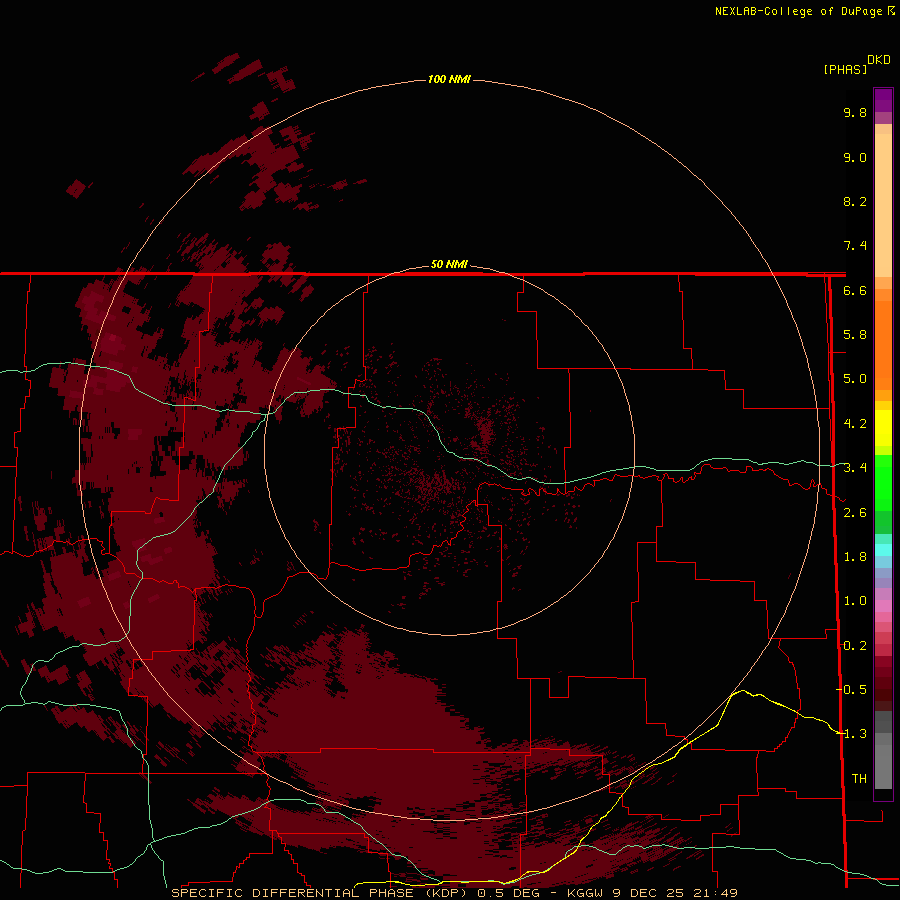Click the NEXLAB-College of DuPage label
The width and height of the screenshot is (900, 900).
[798, 11]
